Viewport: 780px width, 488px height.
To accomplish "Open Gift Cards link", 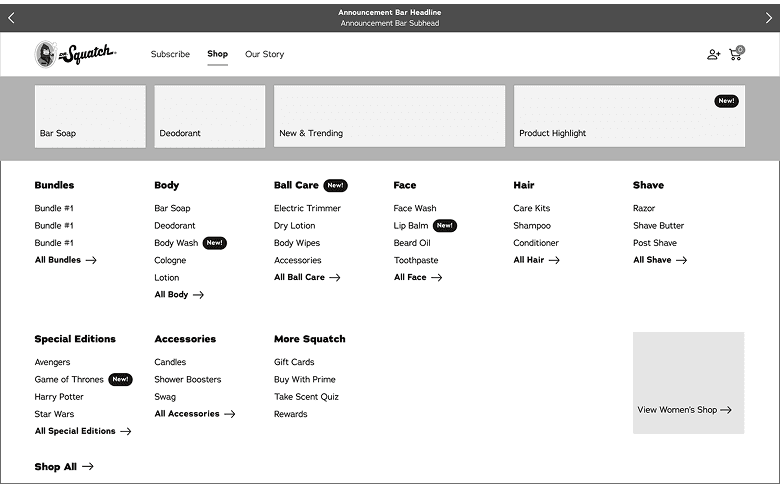I will pyautogui.click(x=294, y=362).
